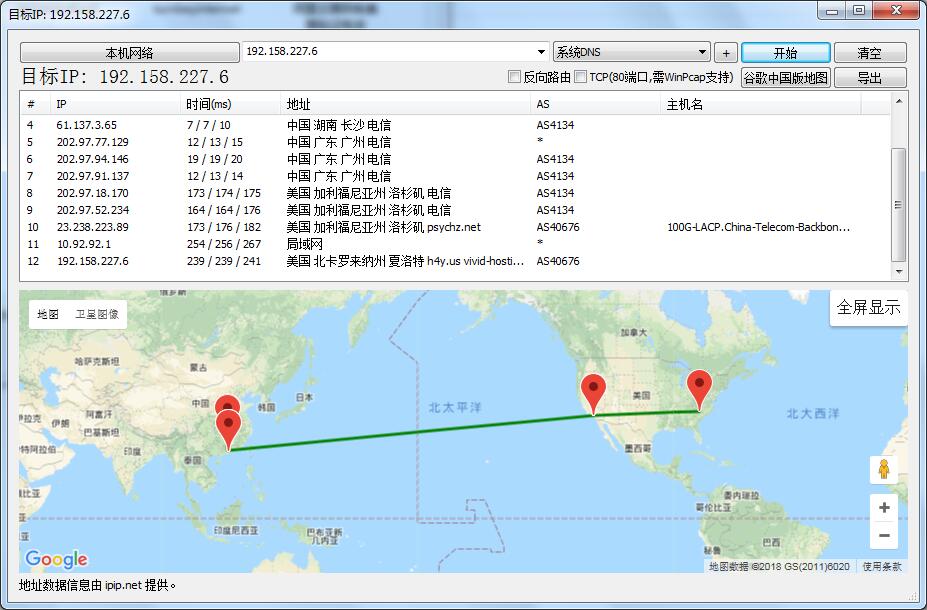Enable the TCP 80端口 checkbox

pos(579,76)
